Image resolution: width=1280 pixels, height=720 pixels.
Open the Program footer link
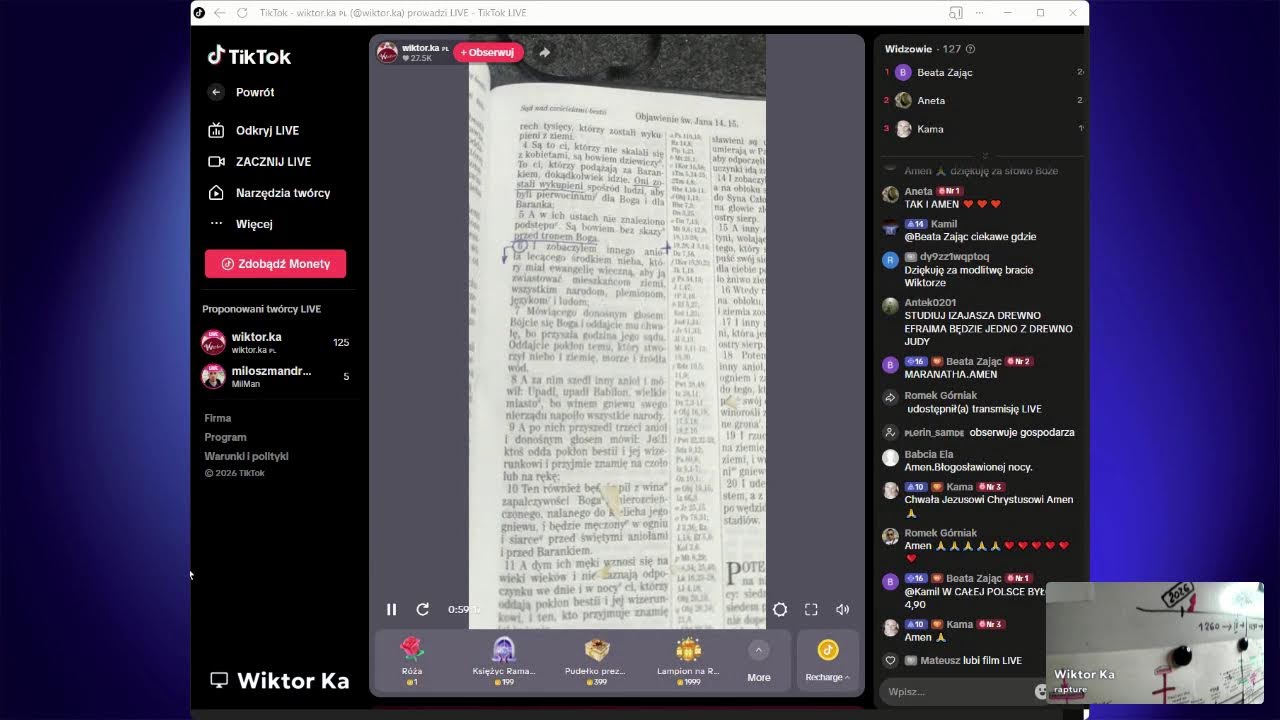pos(225,437)
